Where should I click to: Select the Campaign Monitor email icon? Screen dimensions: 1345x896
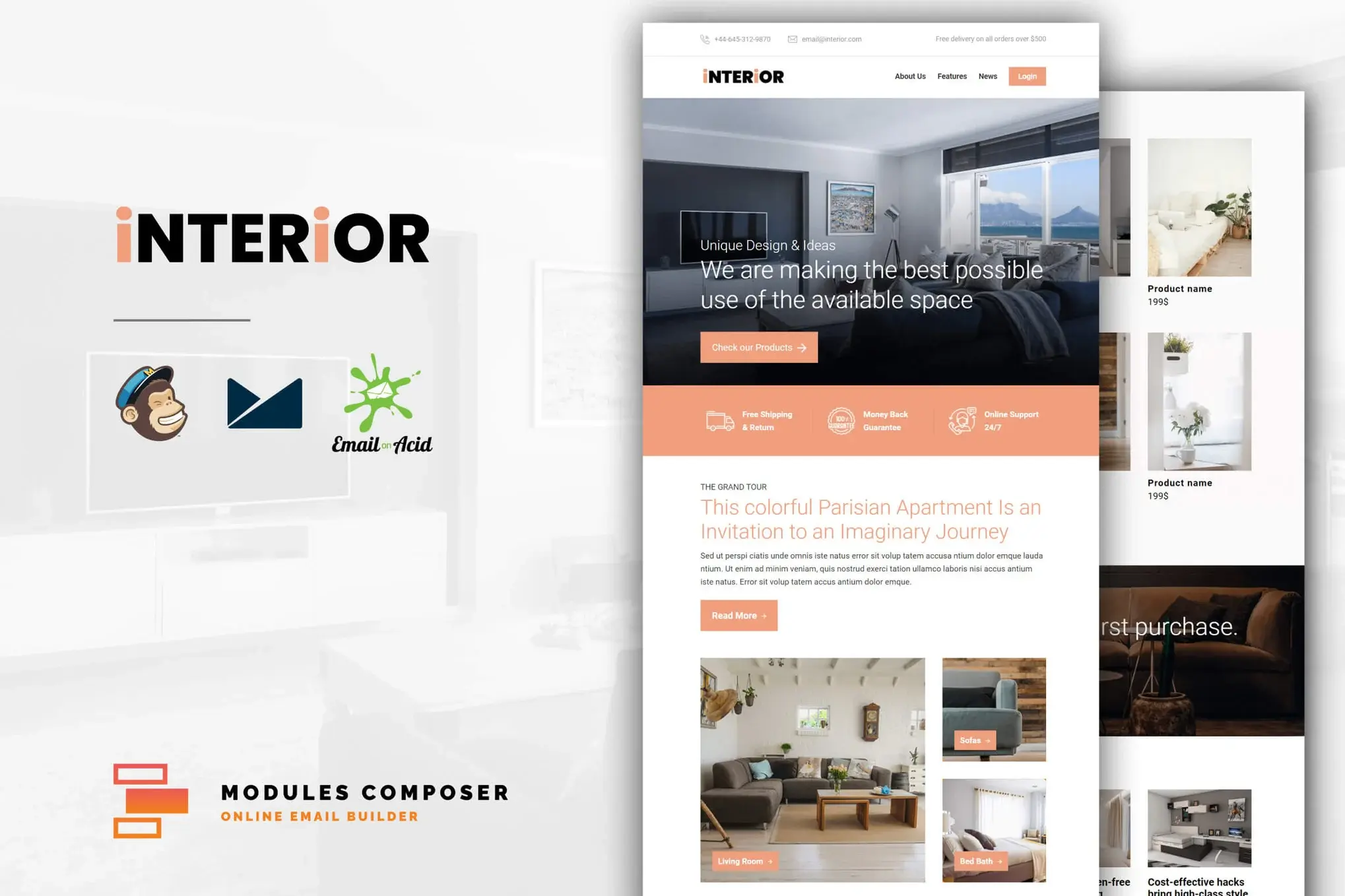tap(265, 400)
